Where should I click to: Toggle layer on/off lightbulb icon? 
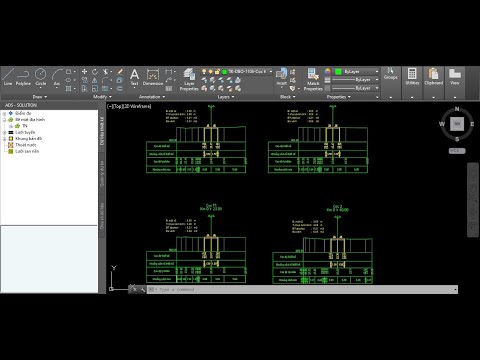pyautogui.click(x=204, y=72)
